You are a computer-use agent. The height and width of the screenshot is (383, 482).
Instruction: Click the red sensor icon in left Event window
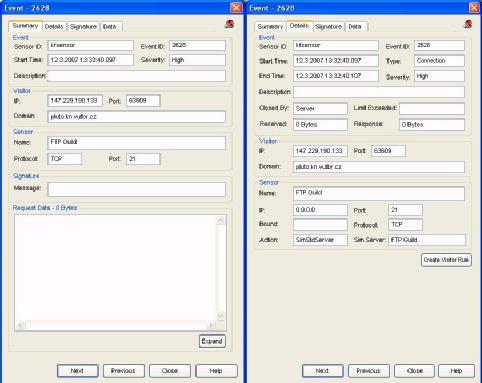[229, 24]
